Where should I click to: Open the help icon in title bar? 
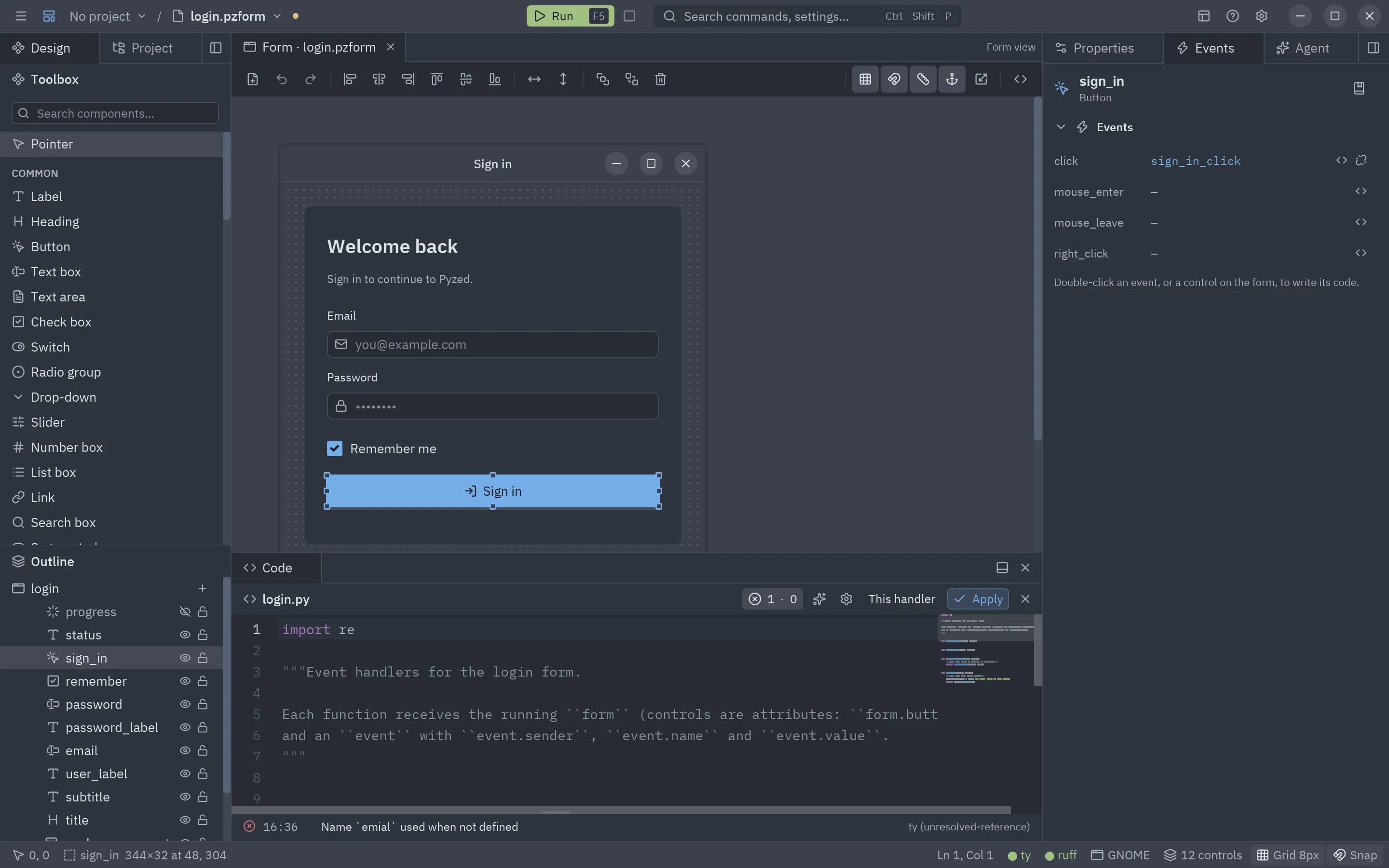[1232, 16]
